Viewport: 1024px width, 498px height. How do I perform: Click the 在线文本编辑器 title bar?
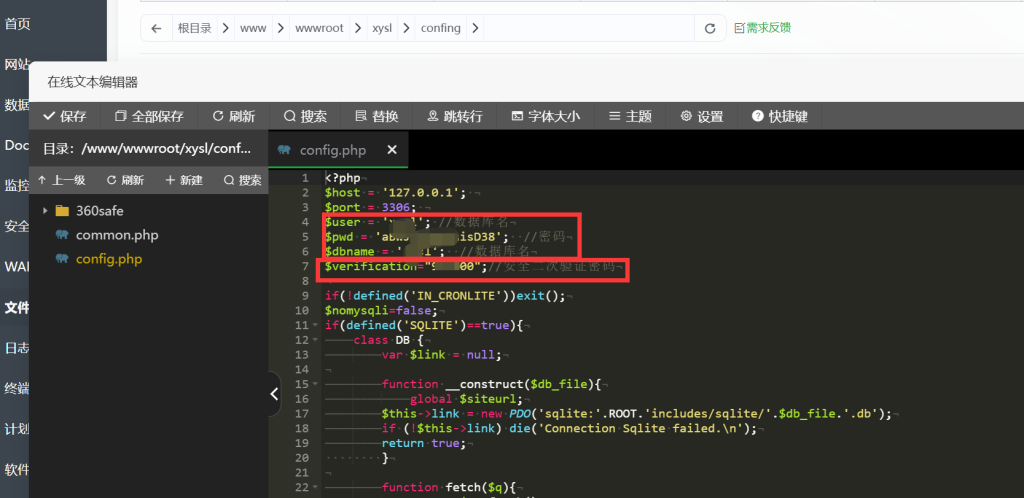click(526, 82)
